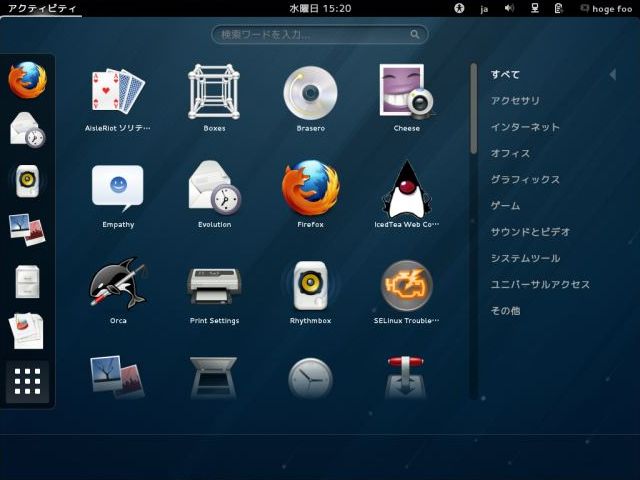
Task: Open IcedTea Web Control Panel
Action: pyautogui.click(x=407, y=195)
